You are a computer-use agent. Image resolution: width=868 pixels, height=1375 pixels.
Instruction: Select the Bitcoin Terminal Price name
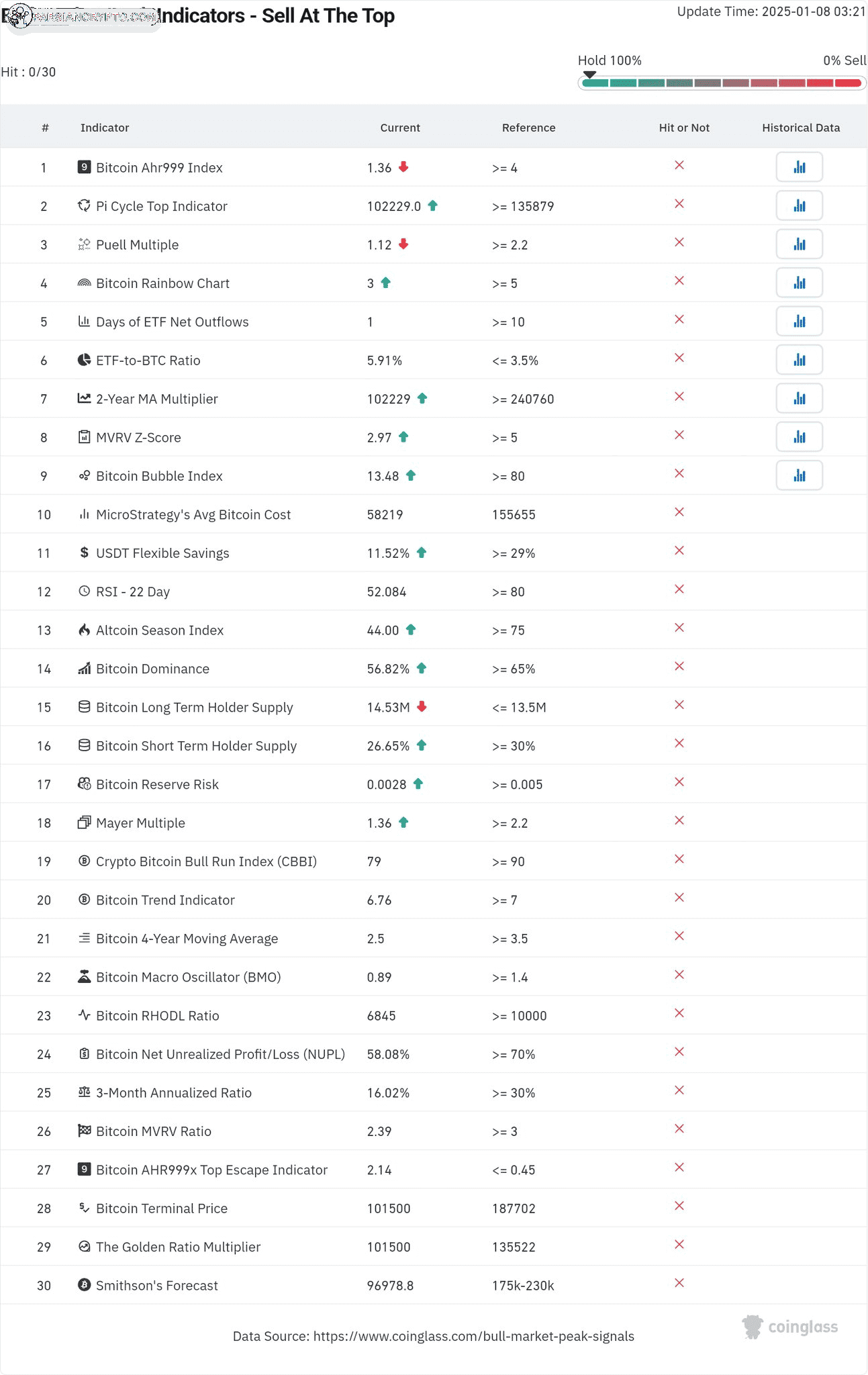(x=162, y=1208)
